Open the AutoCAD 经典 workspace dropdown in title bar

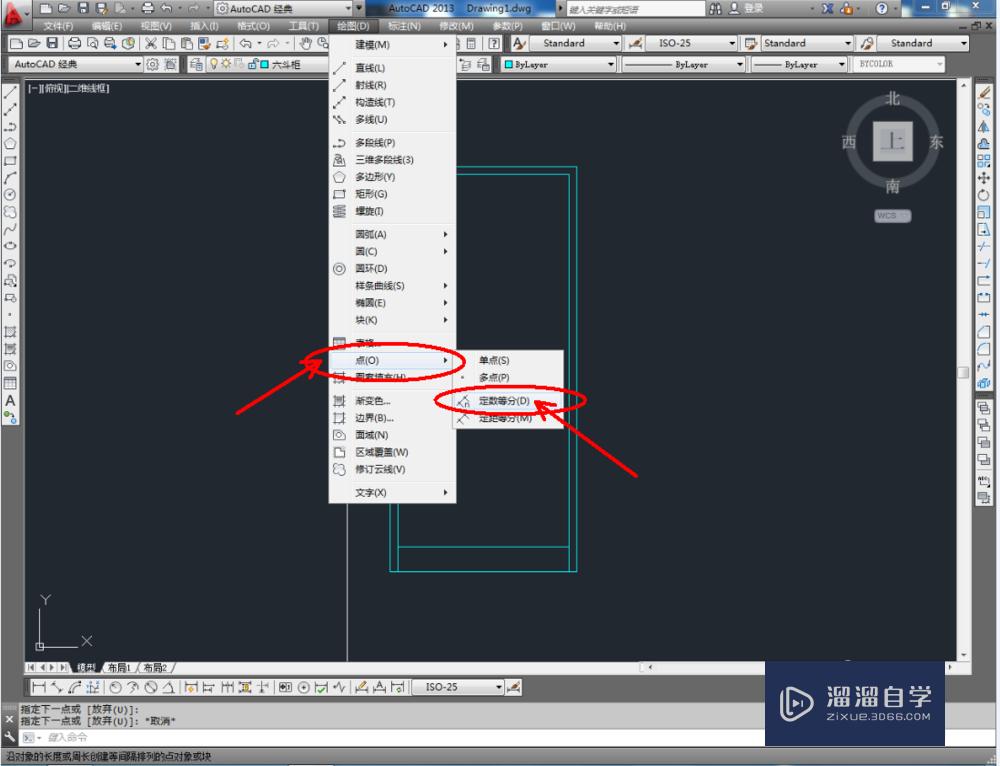pos(284,8)
